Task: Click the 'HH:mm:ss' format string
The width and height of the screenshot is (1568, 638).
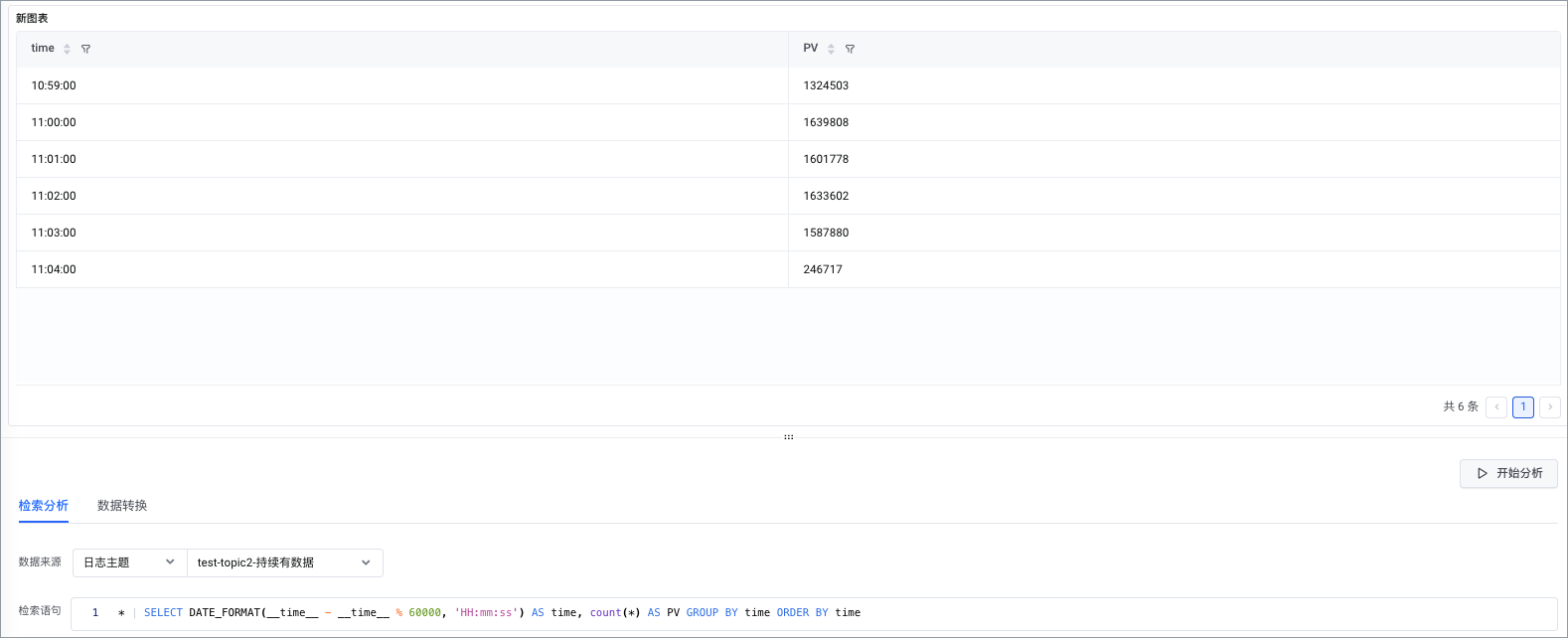Action: [x=486, y=613]
